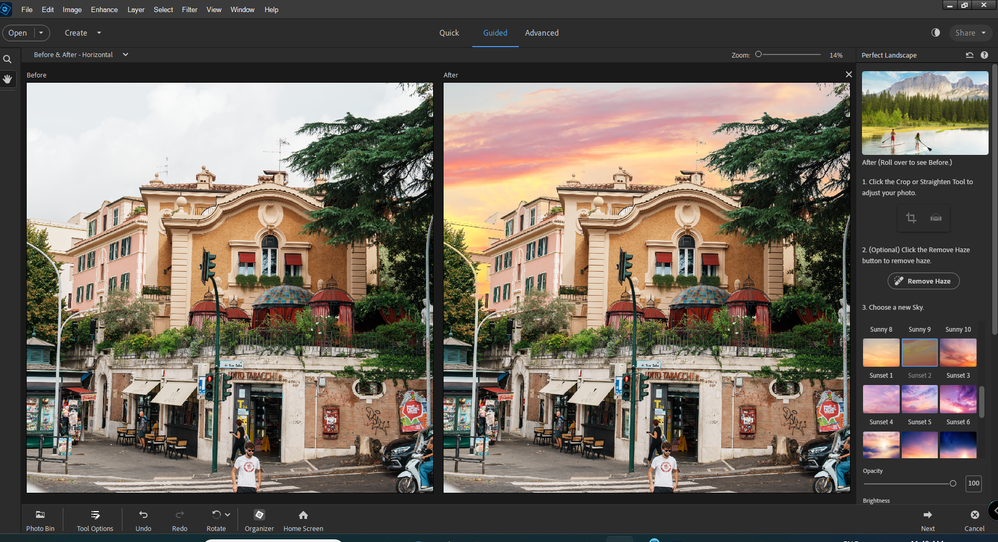Click the After image preview
This screenshot has width=998, height=542.
pos(647,288)
